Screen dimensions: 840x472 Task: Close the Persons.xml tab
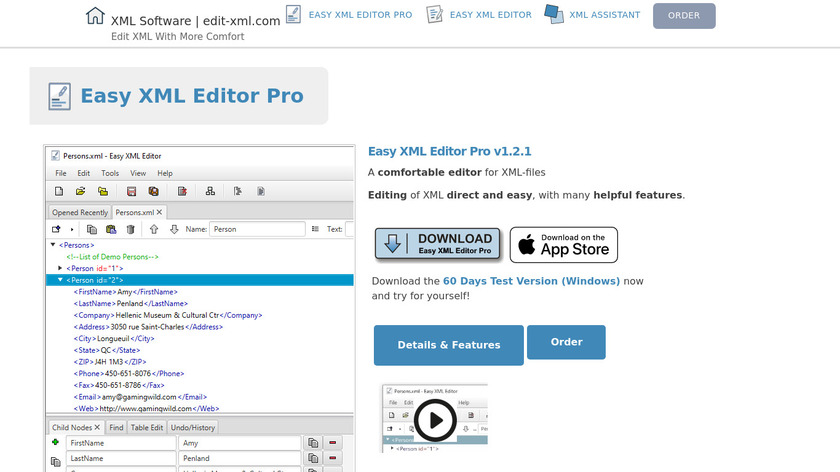159,212
